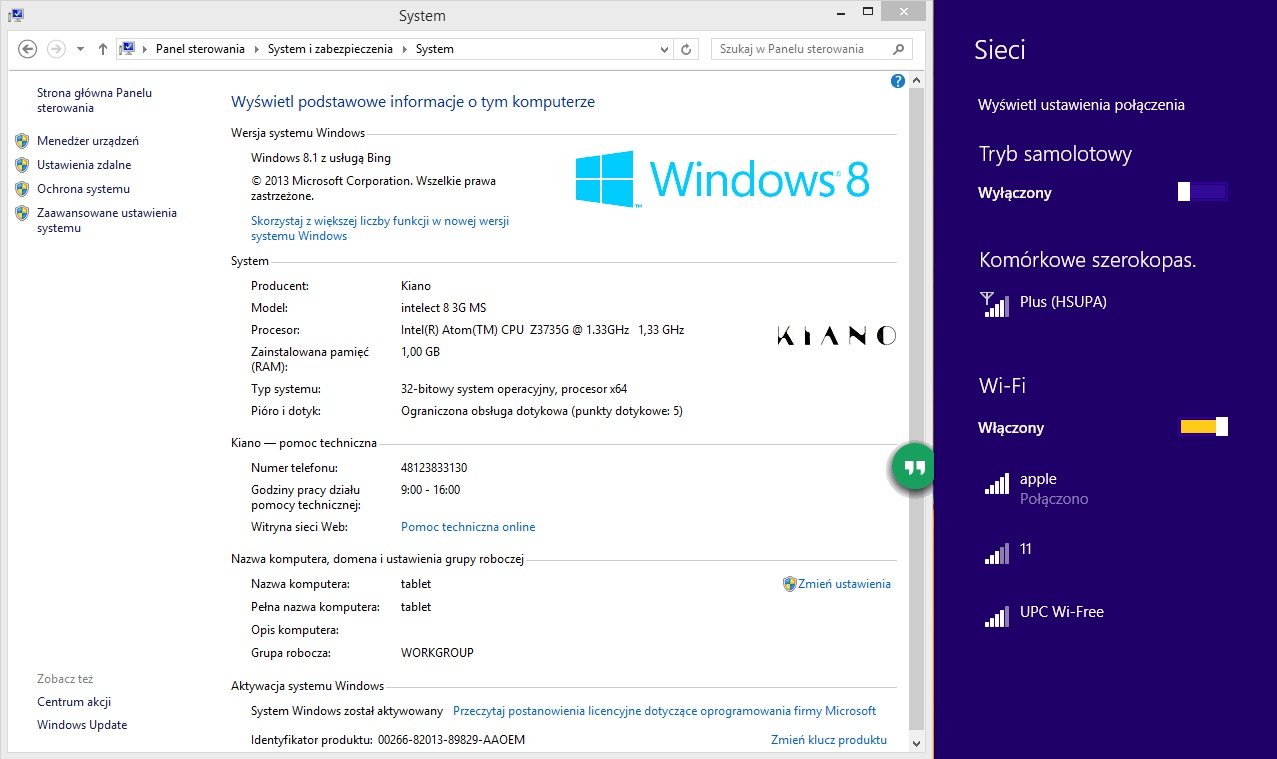Click the Kiano manufacturer logo
1277x759 pixels.
[x=837, y=336]
